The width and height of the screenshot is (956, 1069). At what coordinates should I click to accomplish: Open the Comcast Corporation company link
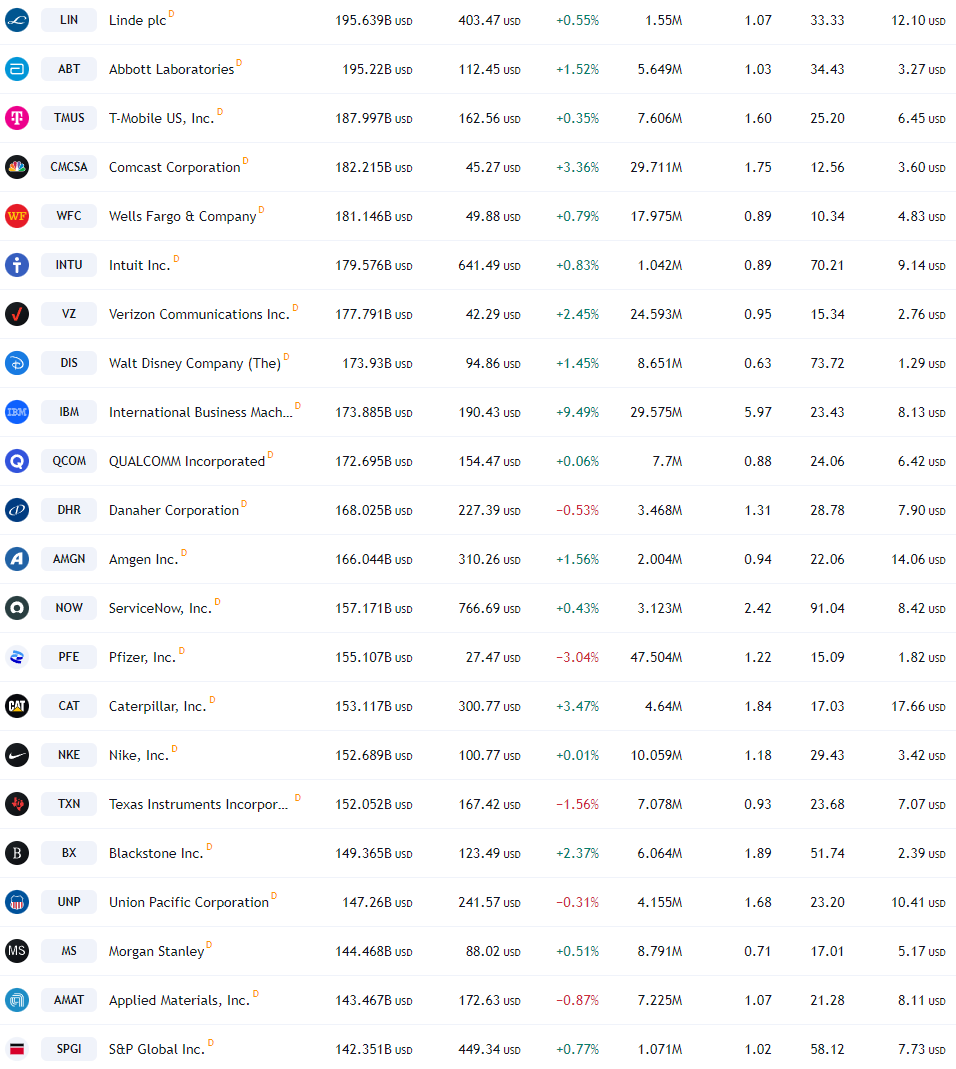pyautogui.click(x=175, y=168)
